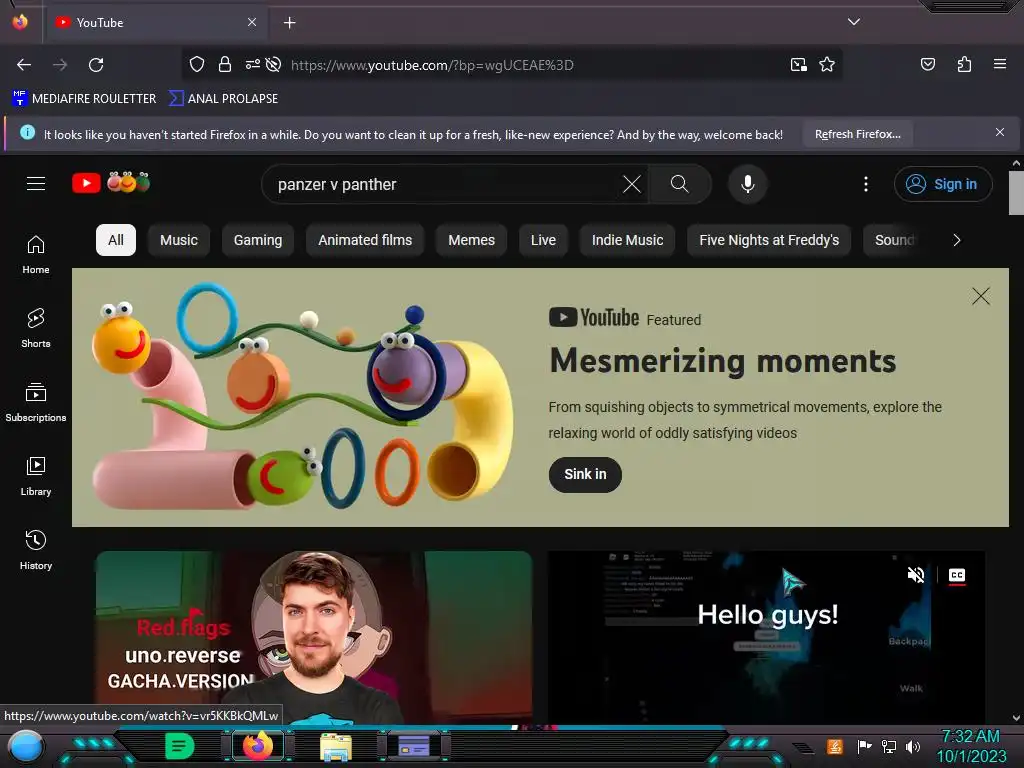Select the All filter chip
Screen dimensions: 1024x768
tap(116, 240)
